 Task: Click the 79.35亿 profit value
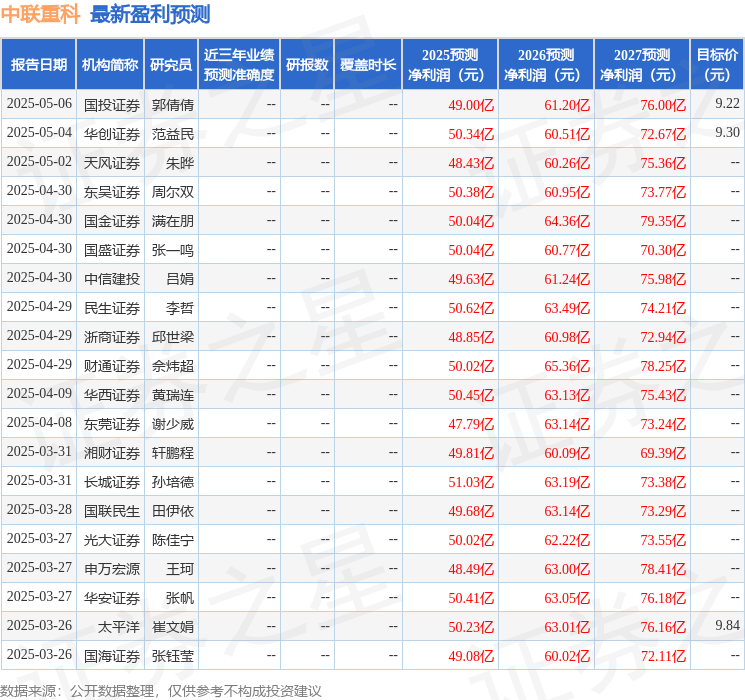click(663, 221)
